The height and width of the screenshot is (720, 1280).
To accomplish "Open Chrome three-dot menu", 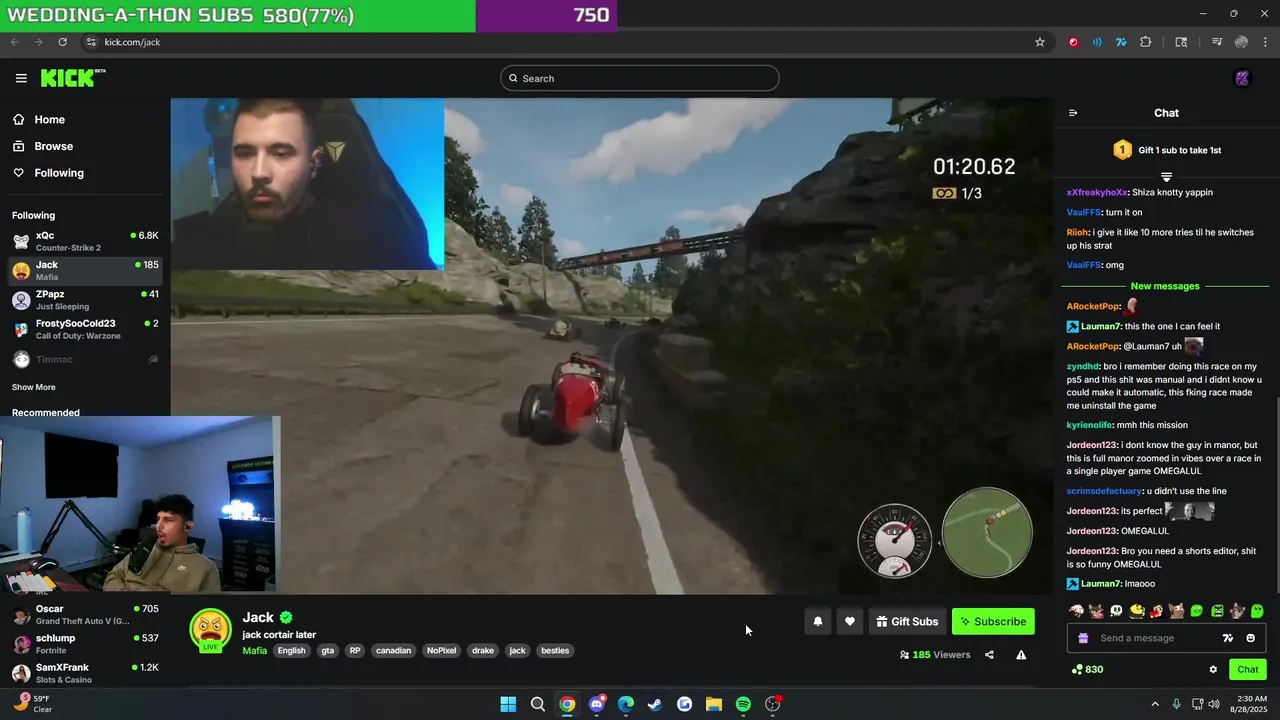I will (1265, 42).
